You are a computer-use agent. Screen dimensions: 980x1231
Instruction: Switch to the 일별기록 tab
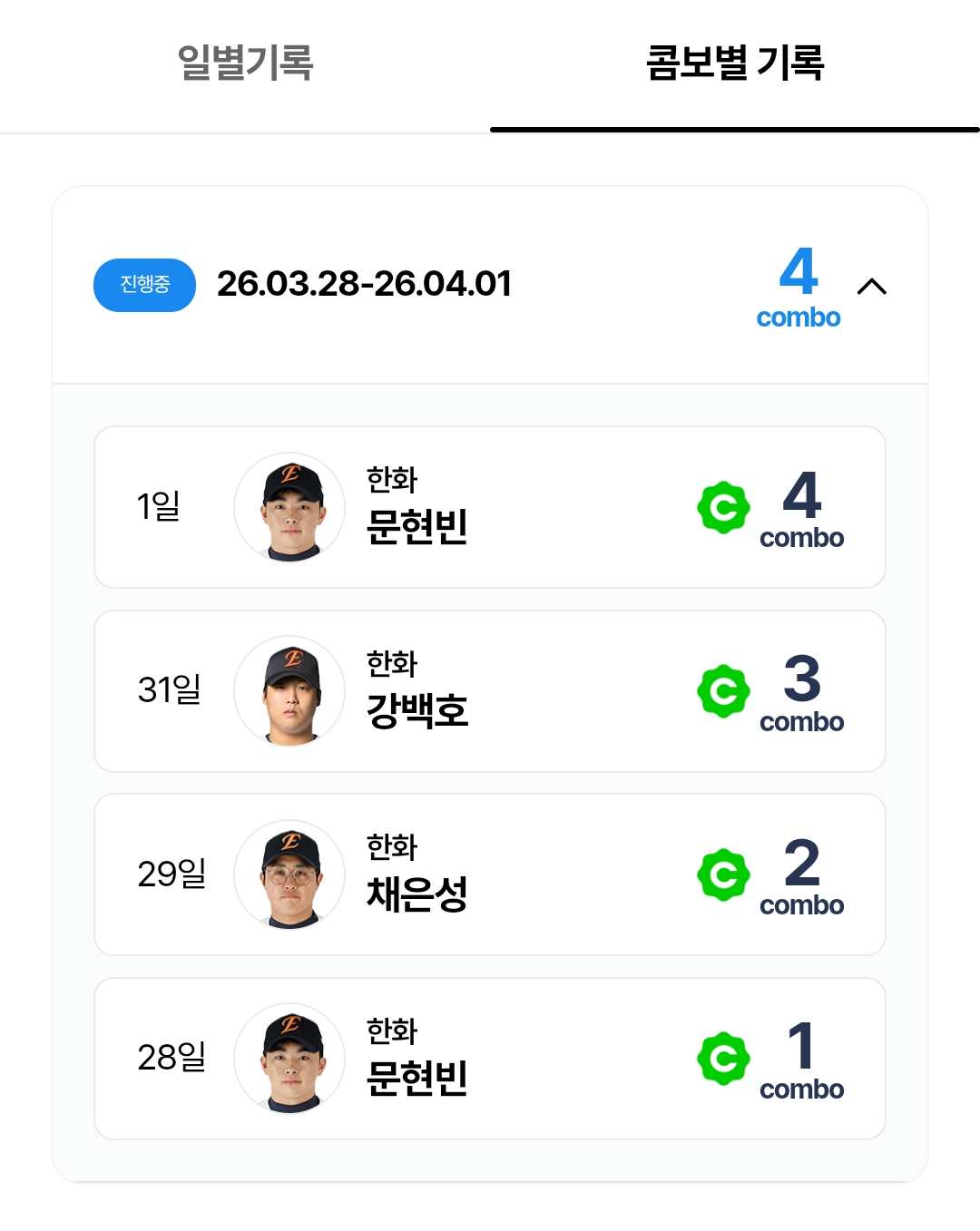pyautogui.click(x=245, y=64)
